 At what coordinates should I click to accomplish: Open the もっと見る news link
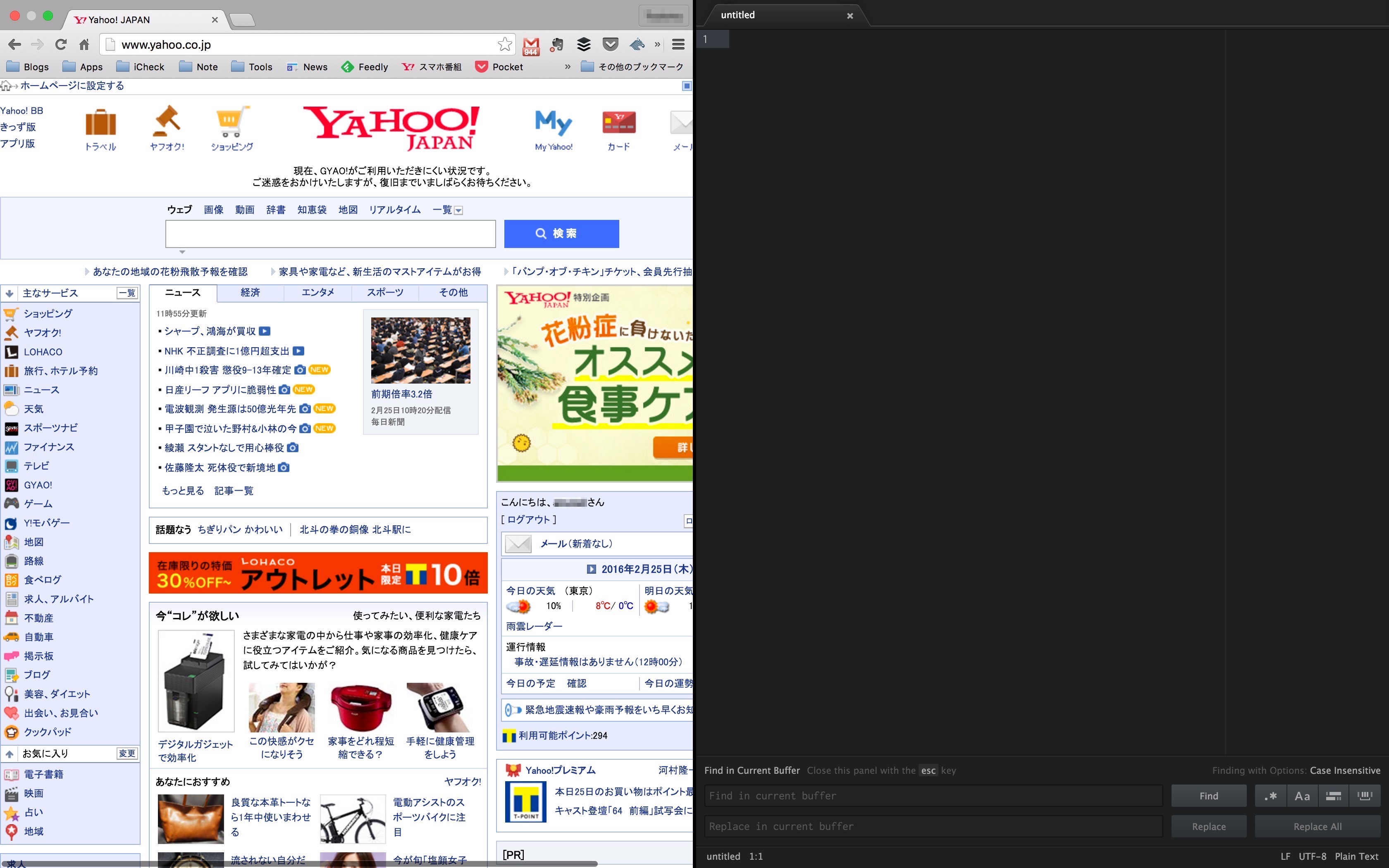coord(183,491)
